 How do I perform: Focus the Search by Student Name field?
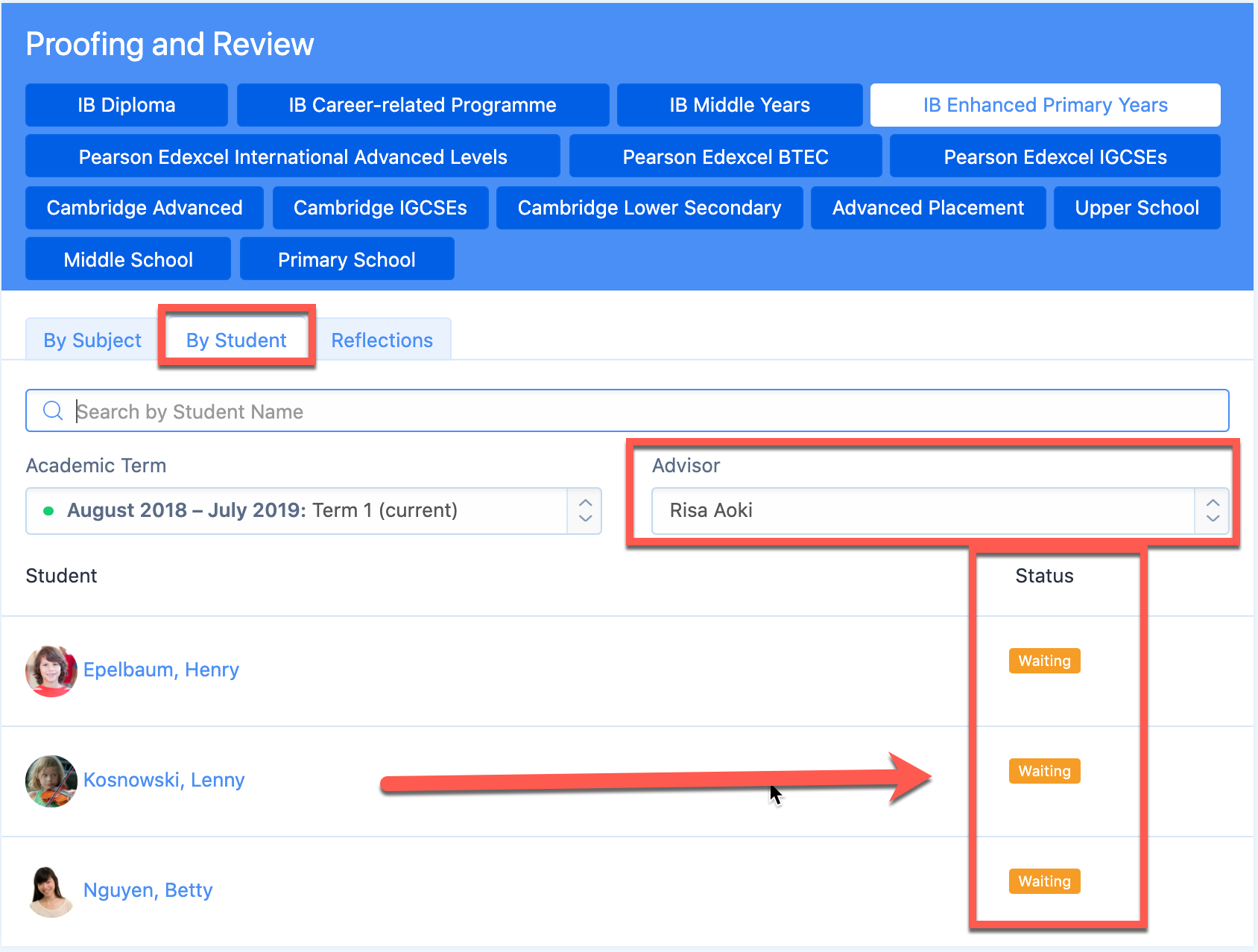click(x=627, y=410)
